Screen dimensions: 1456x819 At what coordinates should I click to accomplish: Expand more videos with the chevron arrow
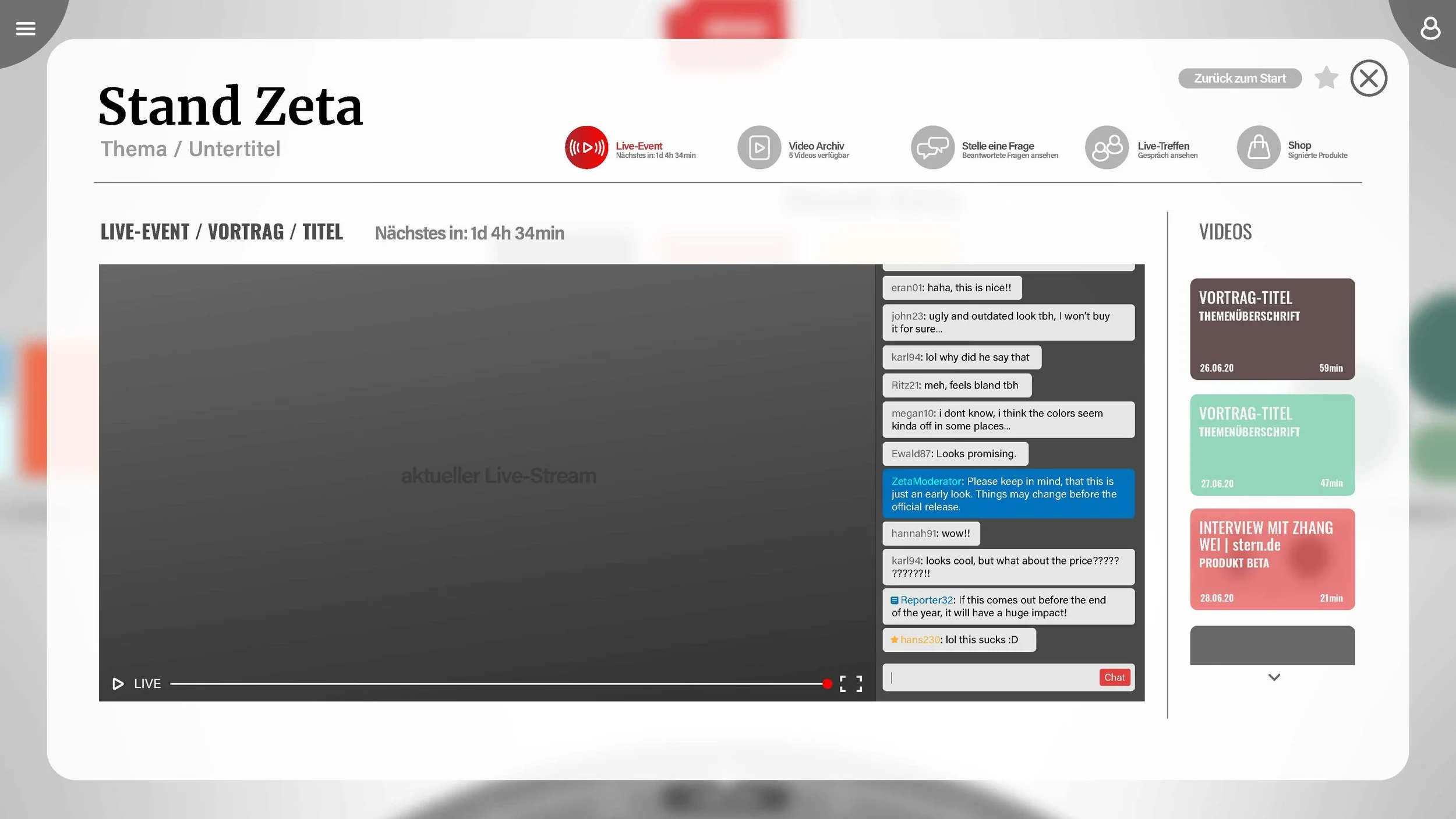tap(1274, 677)
